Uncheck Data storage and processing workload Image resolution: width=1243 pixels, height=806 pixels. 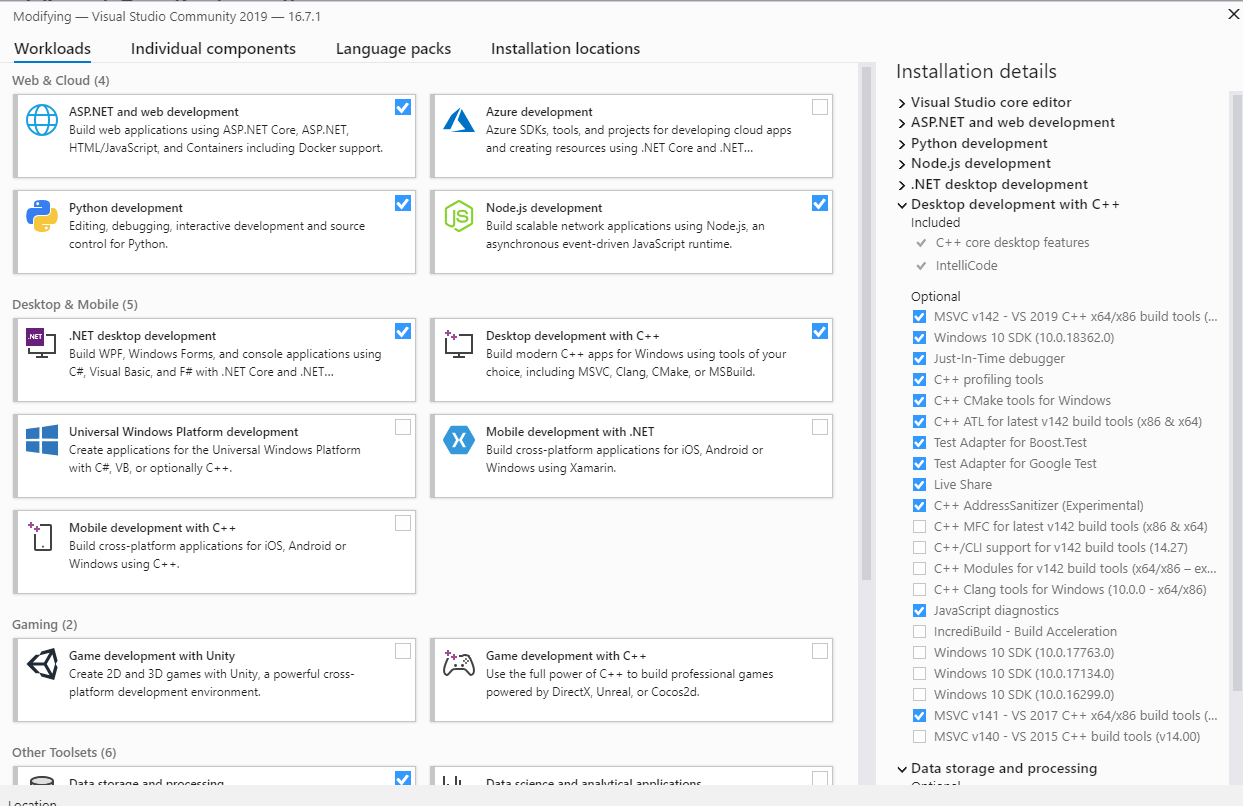tap(403, 778)
